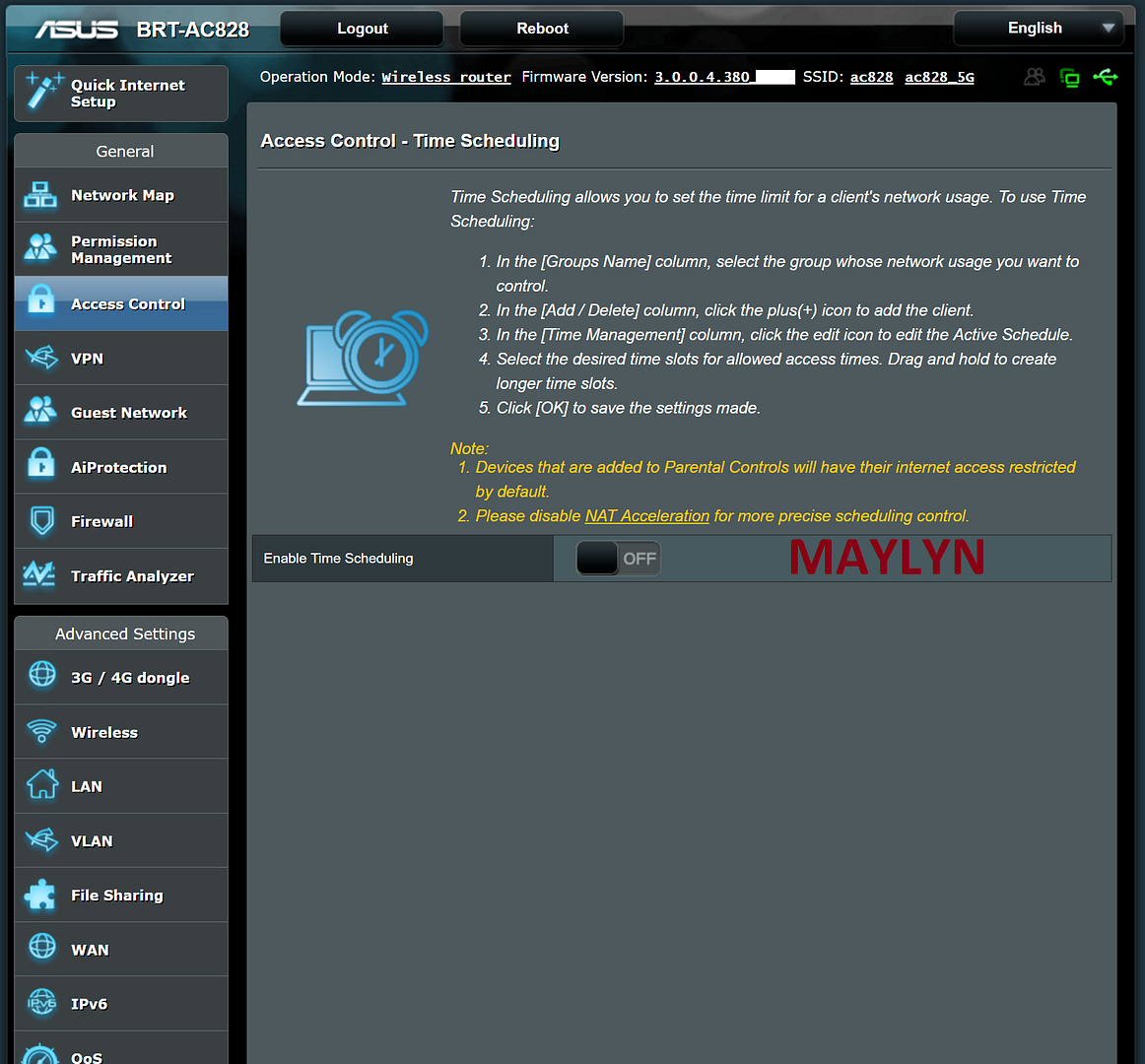Click the Firewall shield icon
1145x1064 pixels.
pyautogui.click(x=41, y=521)
